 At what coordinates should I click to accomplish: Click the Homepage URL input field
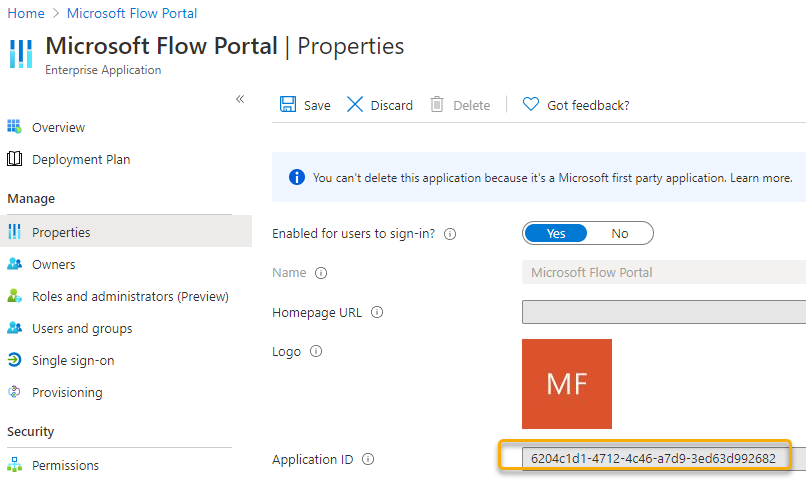click(x=664, y=312)
